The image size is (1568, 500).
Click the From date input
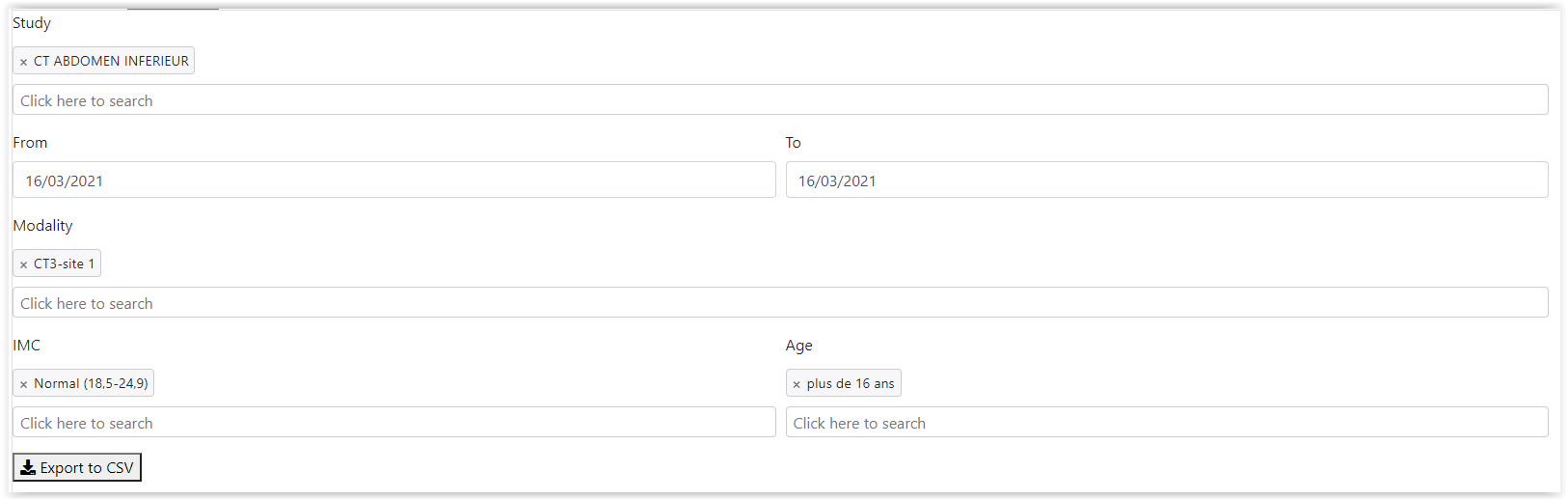[x=393, y=181]
